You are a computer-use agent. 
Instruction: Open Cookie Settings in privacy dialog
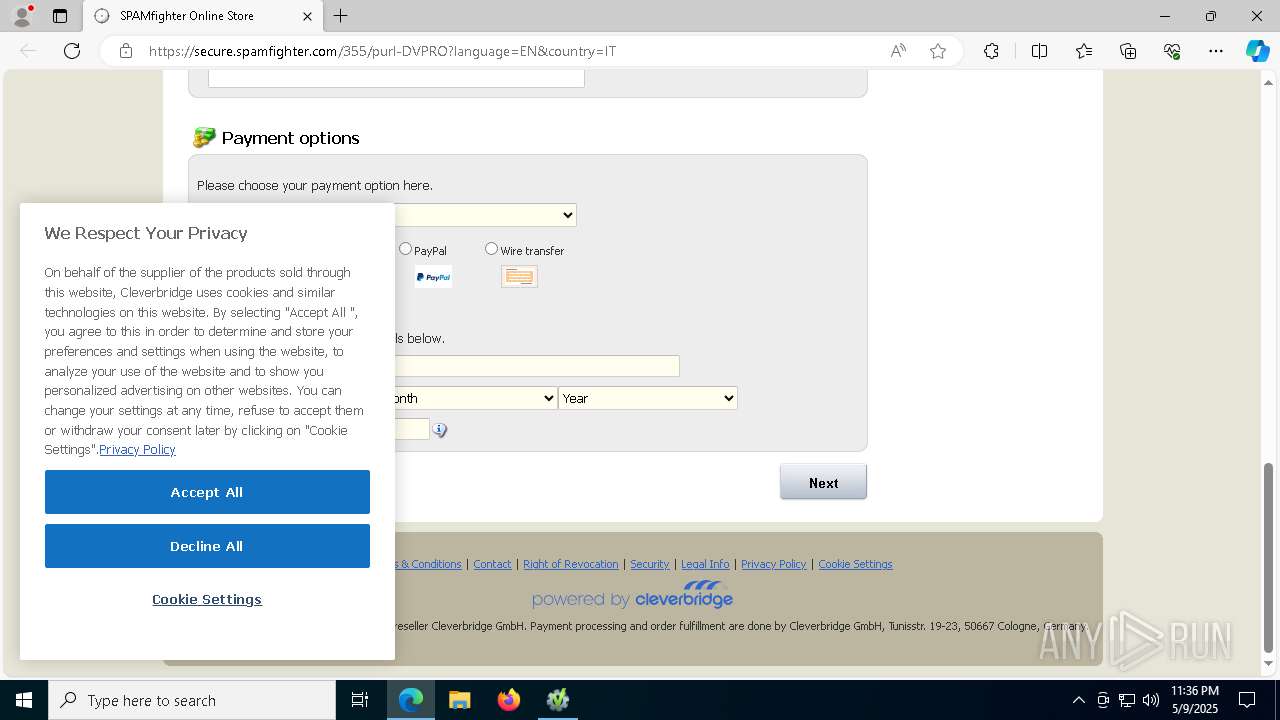pos(207,599)
